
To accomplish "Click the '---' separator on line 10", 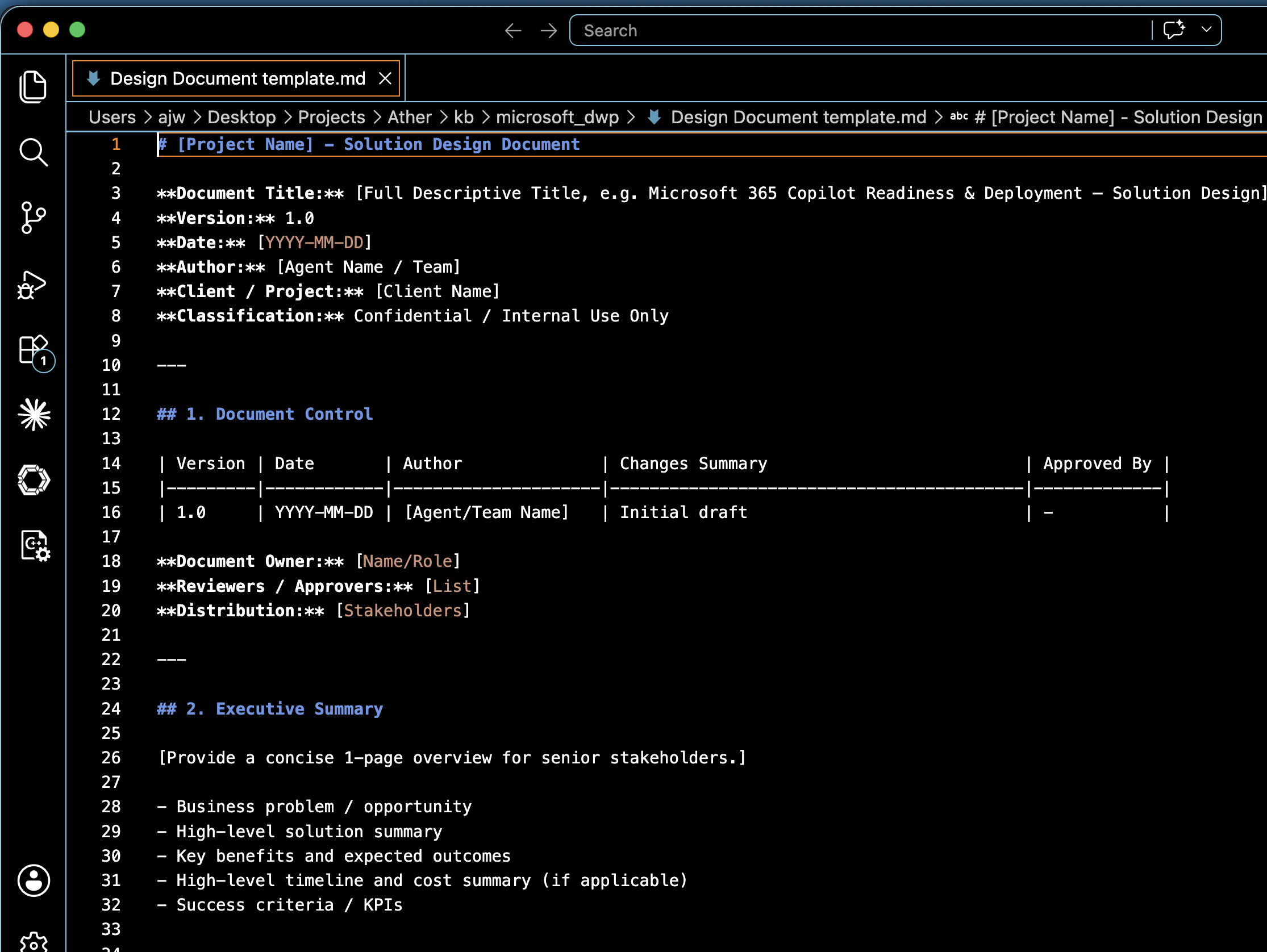I will [x=172, y=365].
